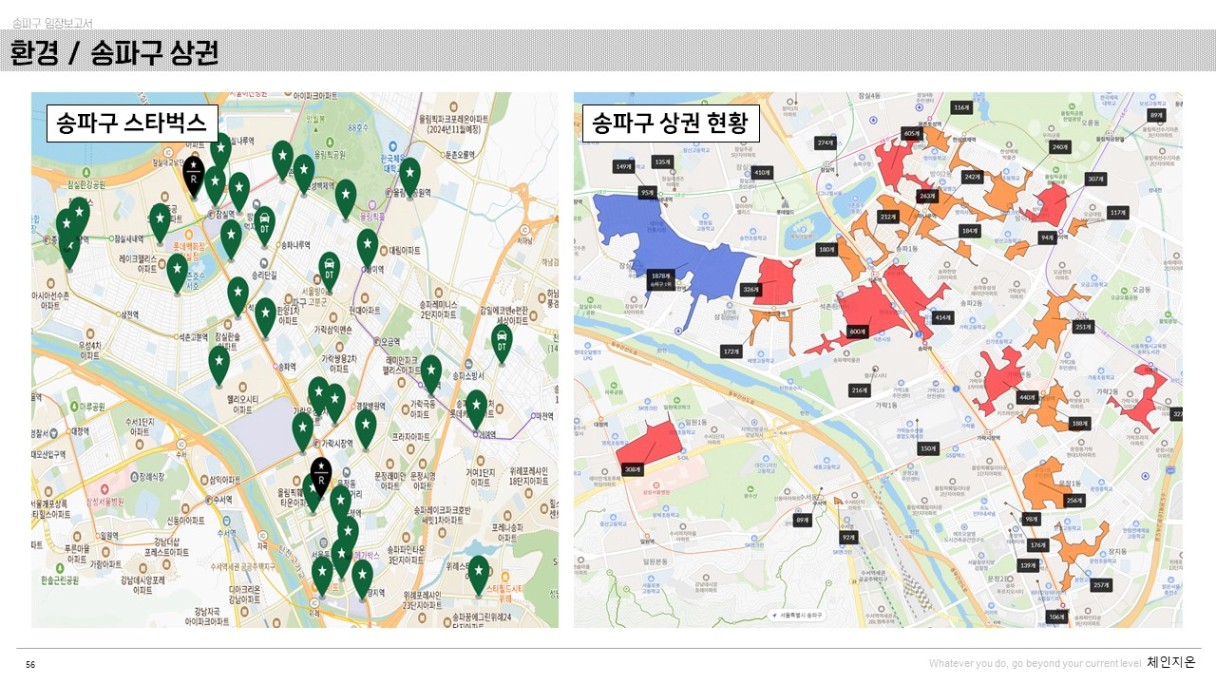Click the Starbucks pin beside 가락극동 아파트

tap(430, 373)
